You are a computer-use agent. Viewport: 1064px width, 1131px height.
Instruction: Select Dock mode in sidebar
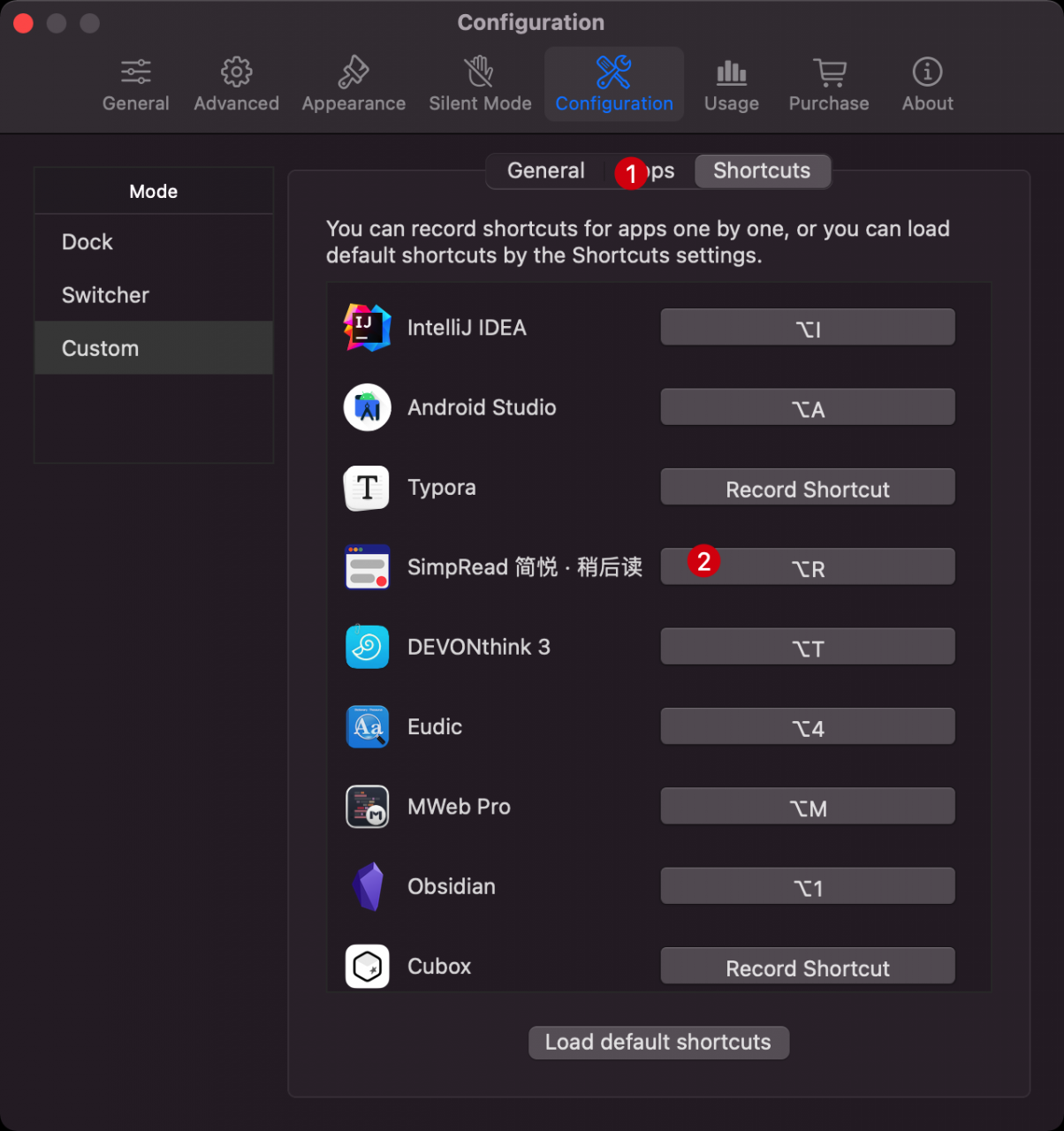point(154,241)
